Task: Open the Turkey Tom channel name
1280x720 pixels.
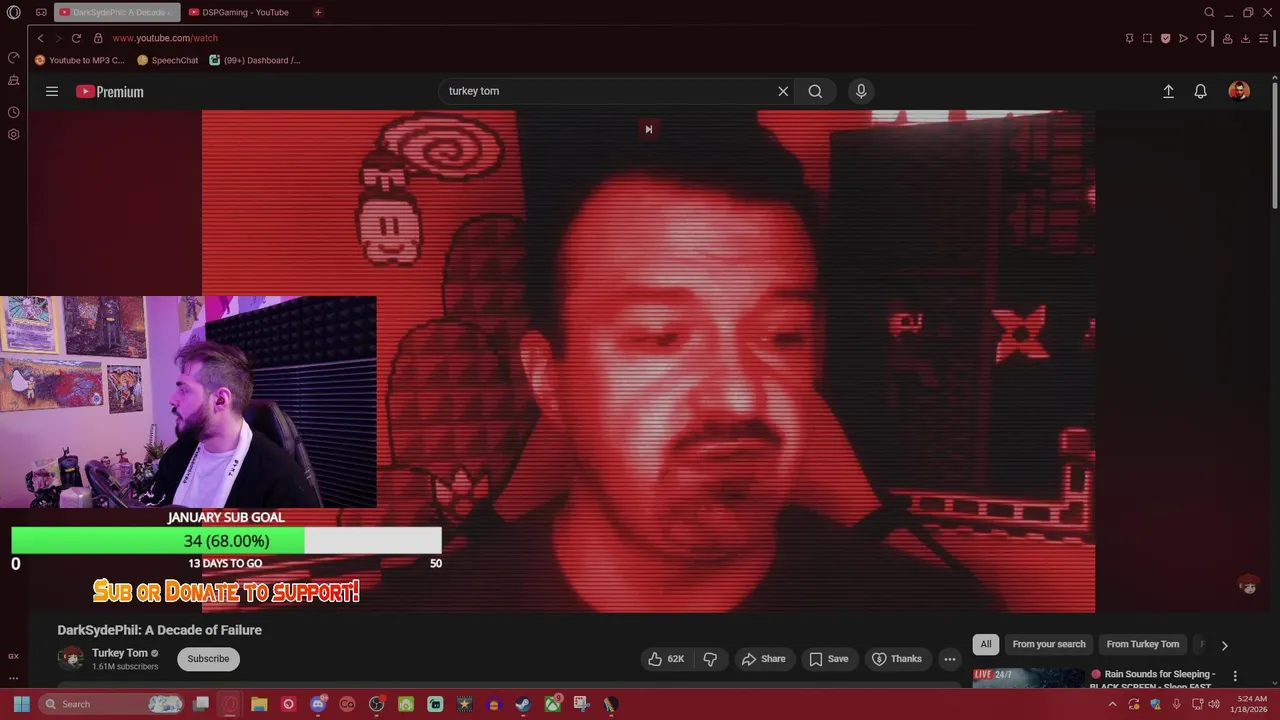Action: pos(119,653)
